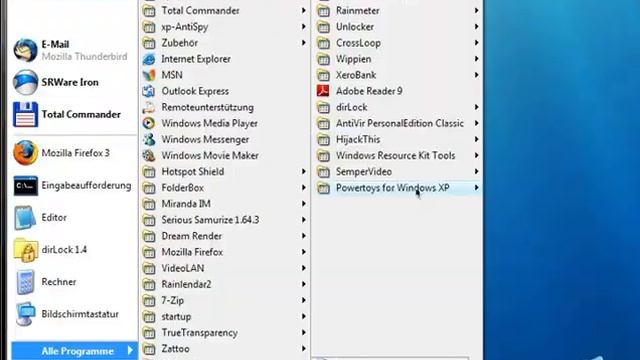Select Windows Resource Kit Tools entry
Screen dimensions: 640x360
point(398,156)
